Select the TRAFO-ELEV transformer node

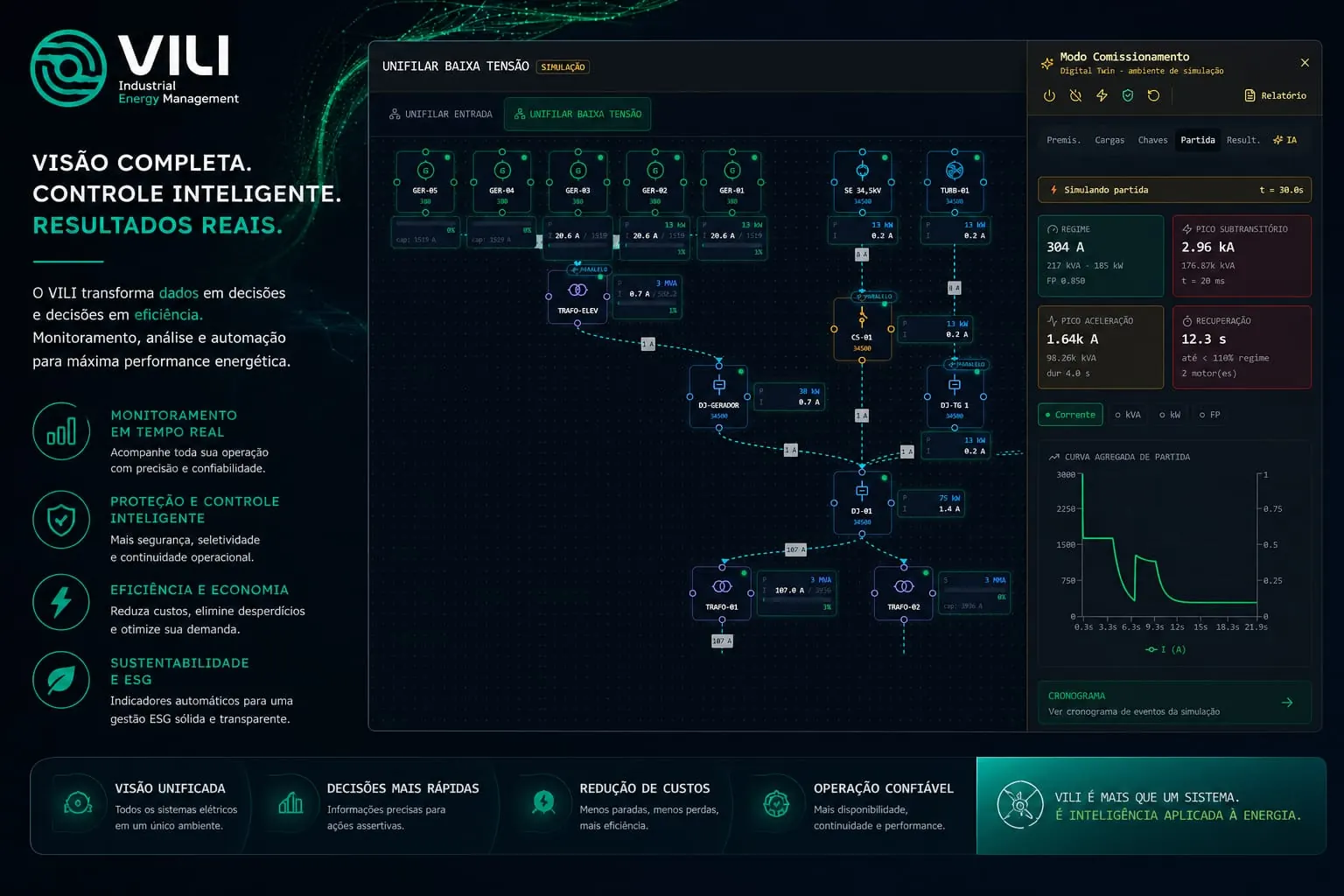click(577, 297)
